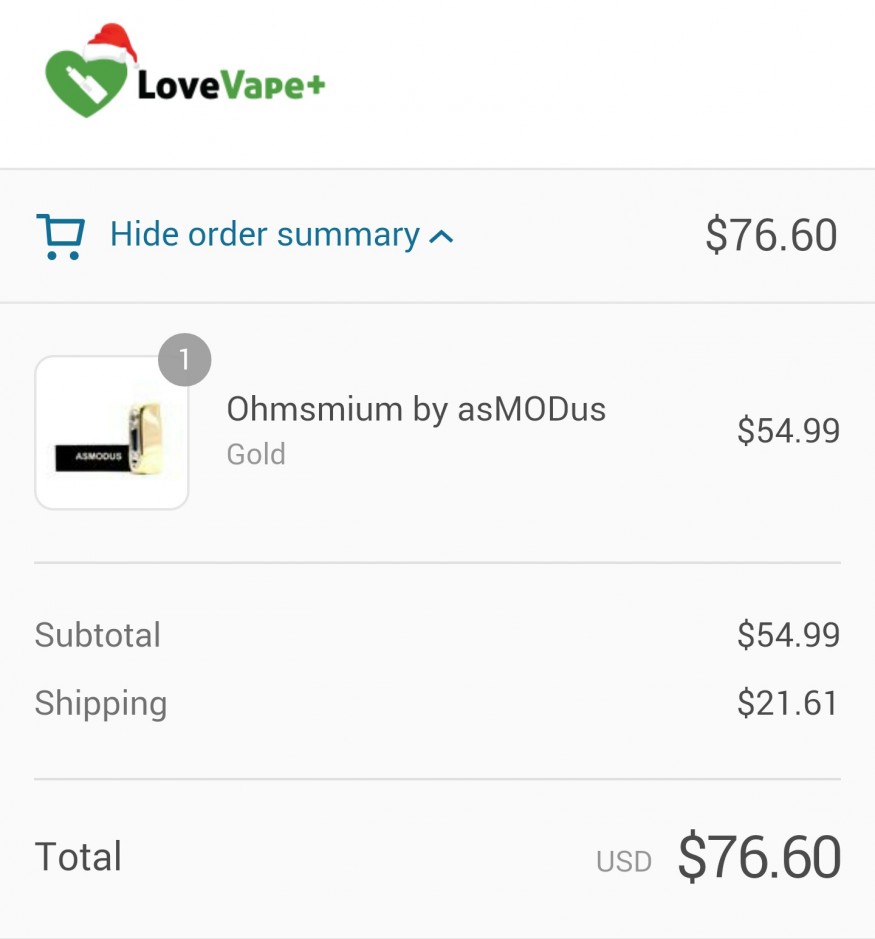This screenshot has width=875, height=939.
Task: Click the $76.60 amount in the header bar
Action: (x=770, y=236)
